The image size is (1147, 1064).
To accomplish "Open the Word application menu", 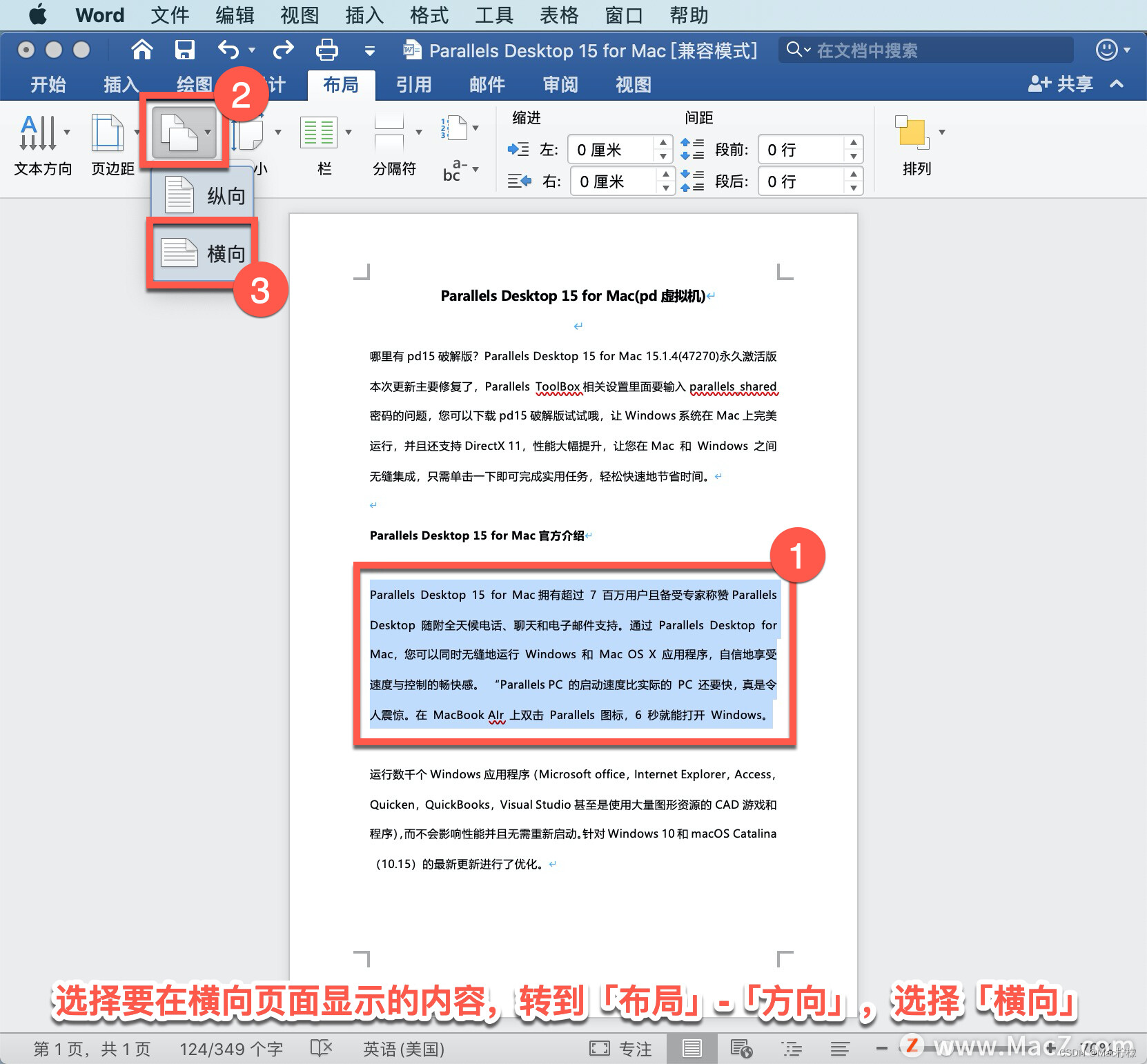I will (x=100, y=15).
